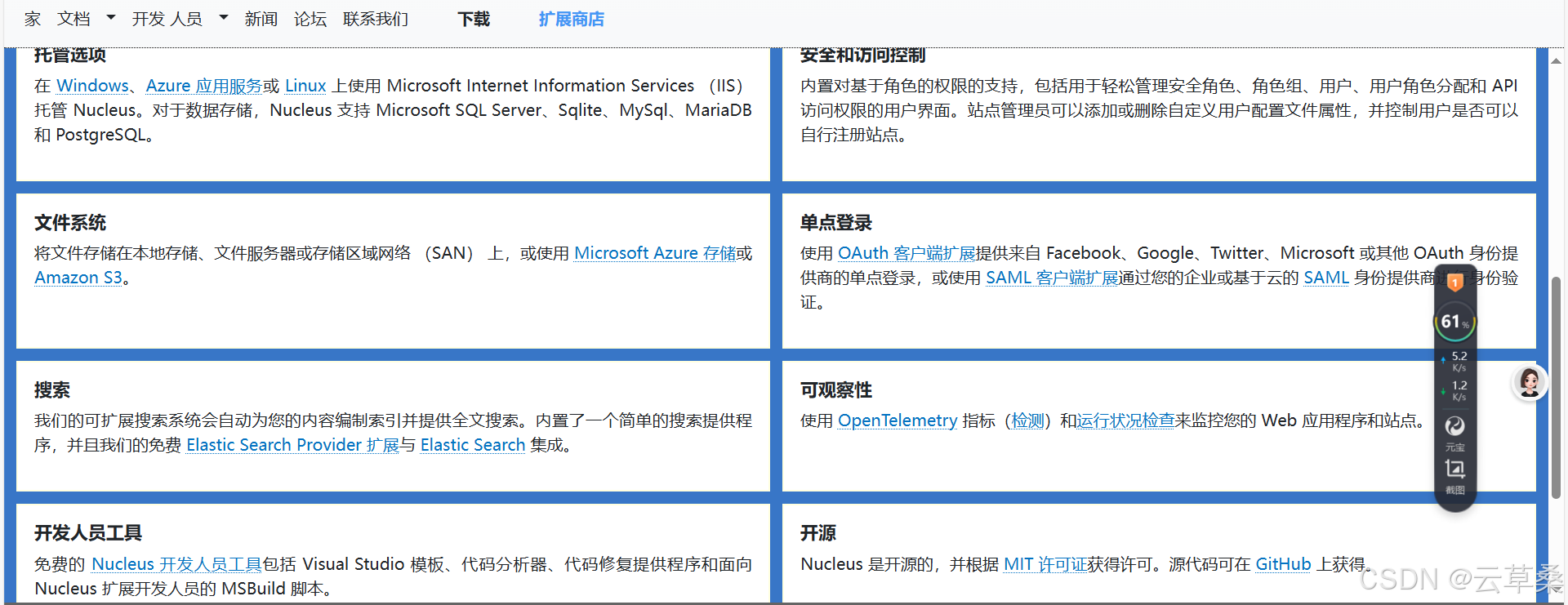The width and height of the screenshot is (1568, 605).
Task: Open the SAML 客户端扩展 link
Action: pos(1053,278)
